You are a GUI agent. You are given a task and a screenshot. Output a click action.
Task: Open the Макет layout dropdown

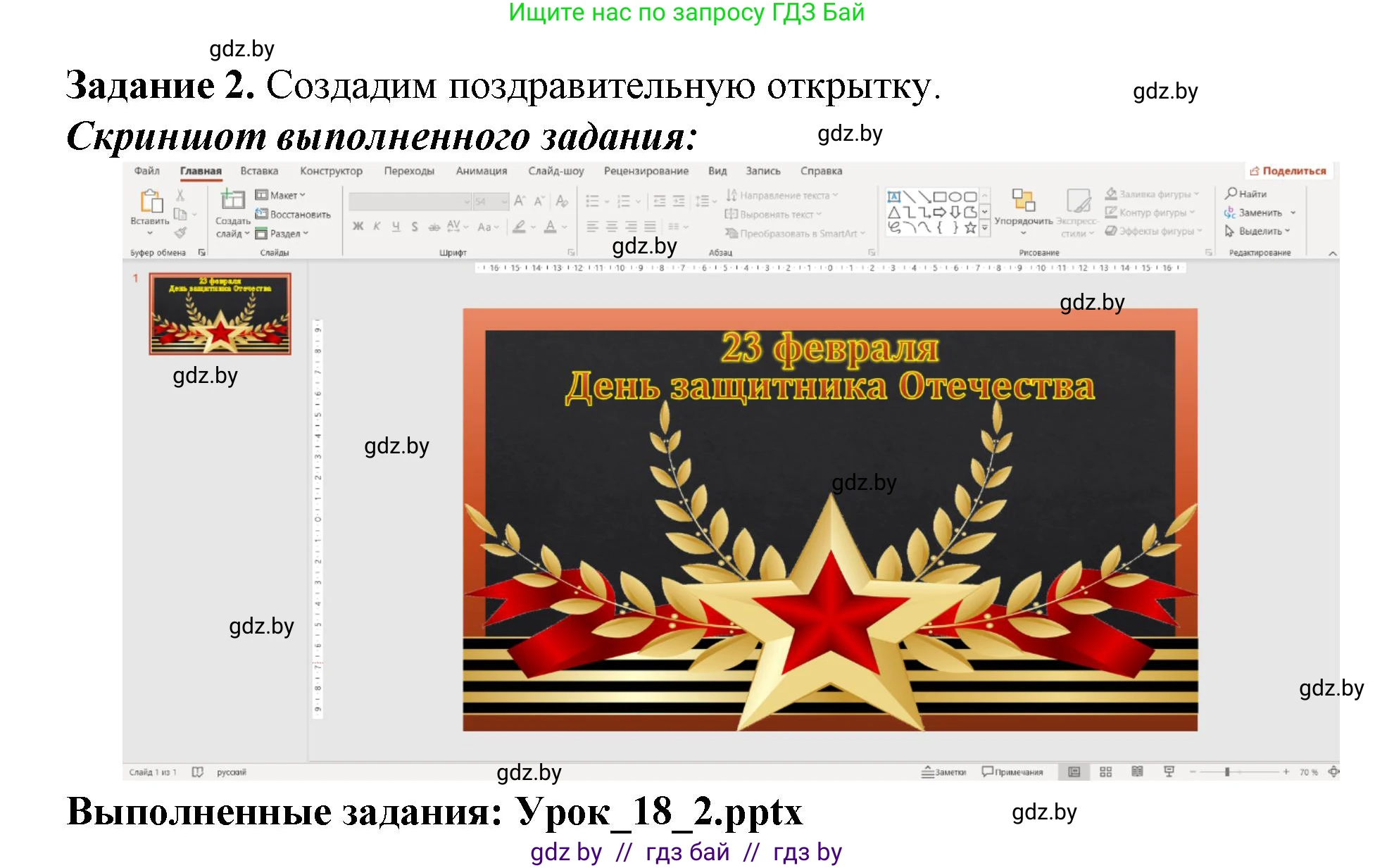pos(282,194)
